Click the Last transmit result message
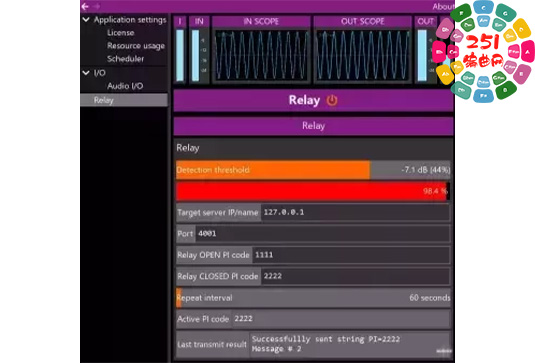 (349, 344)
